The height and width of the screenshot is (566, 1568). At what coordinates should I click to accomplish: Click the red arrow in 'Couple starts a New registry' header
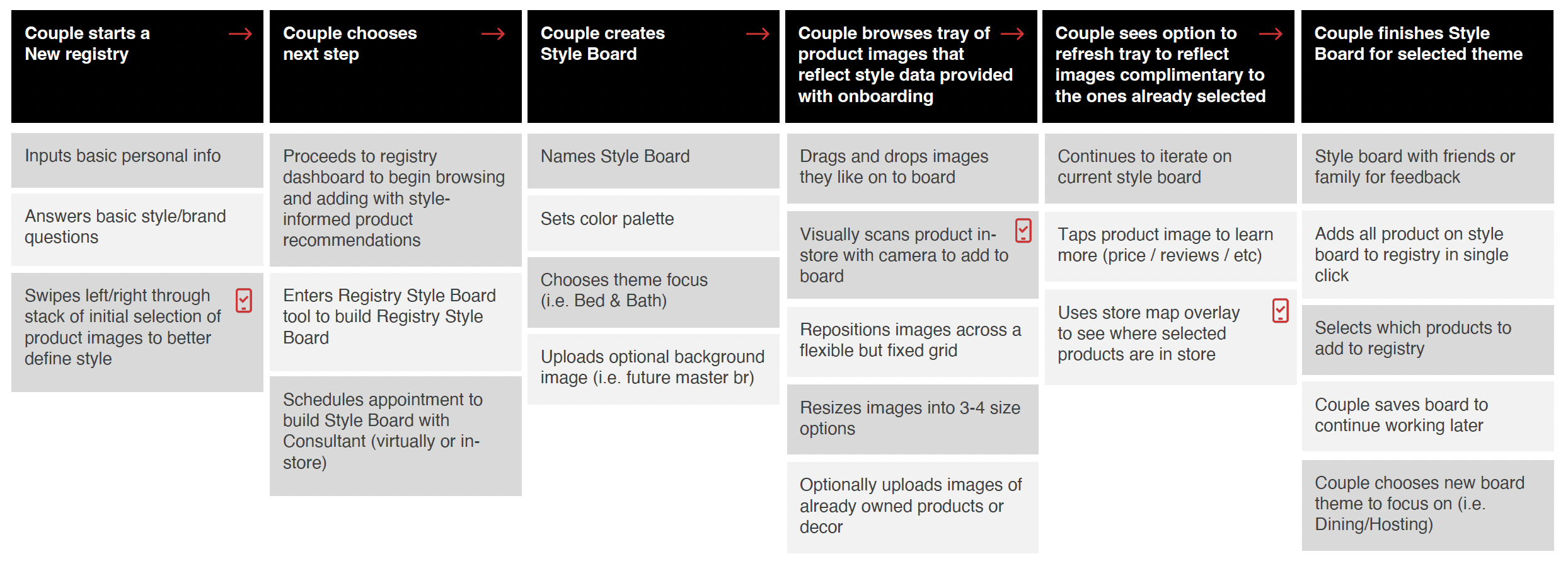pos(240,34)
